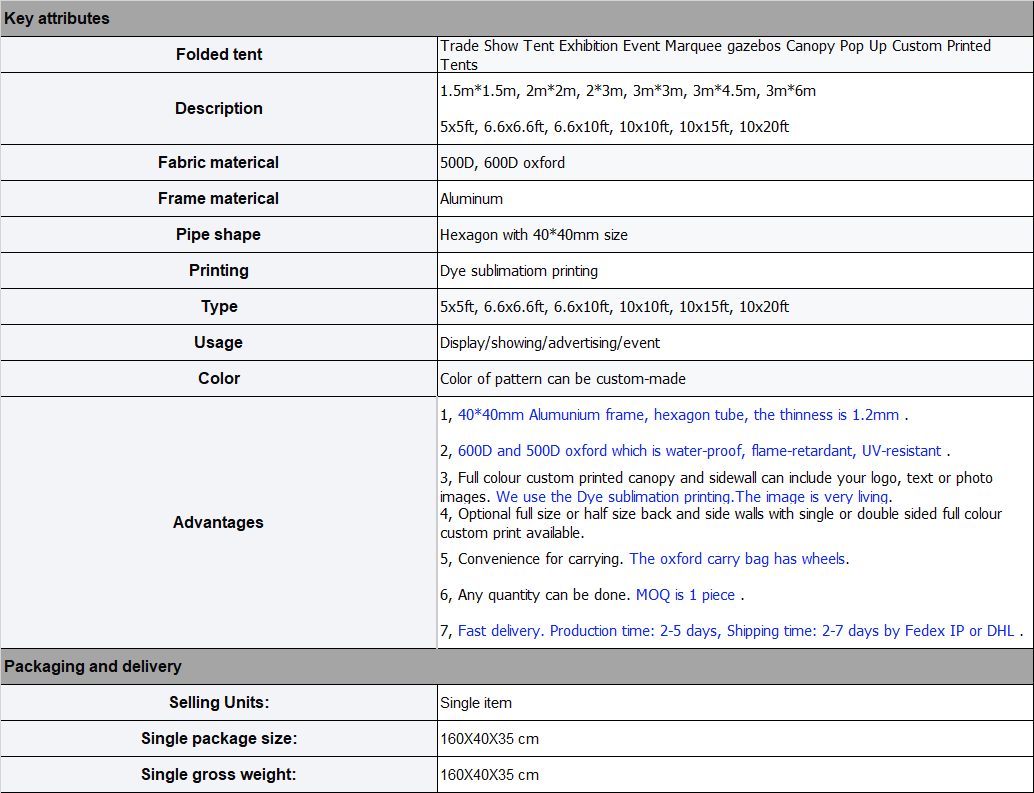Screen dimensions: 1034x793
Task: Select the 'Single package size:' label
Action: (219, 739)
